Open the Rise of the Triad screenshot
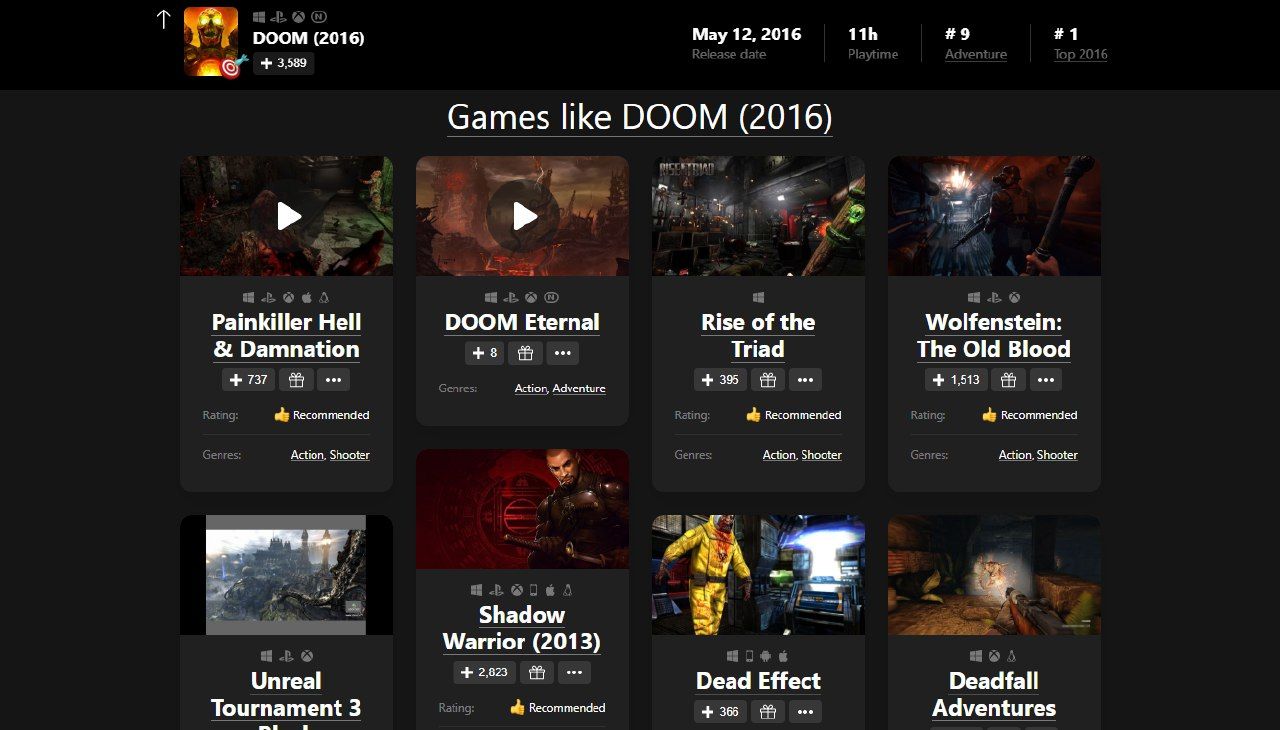1280x730 pixels. (x=758, y=216)
